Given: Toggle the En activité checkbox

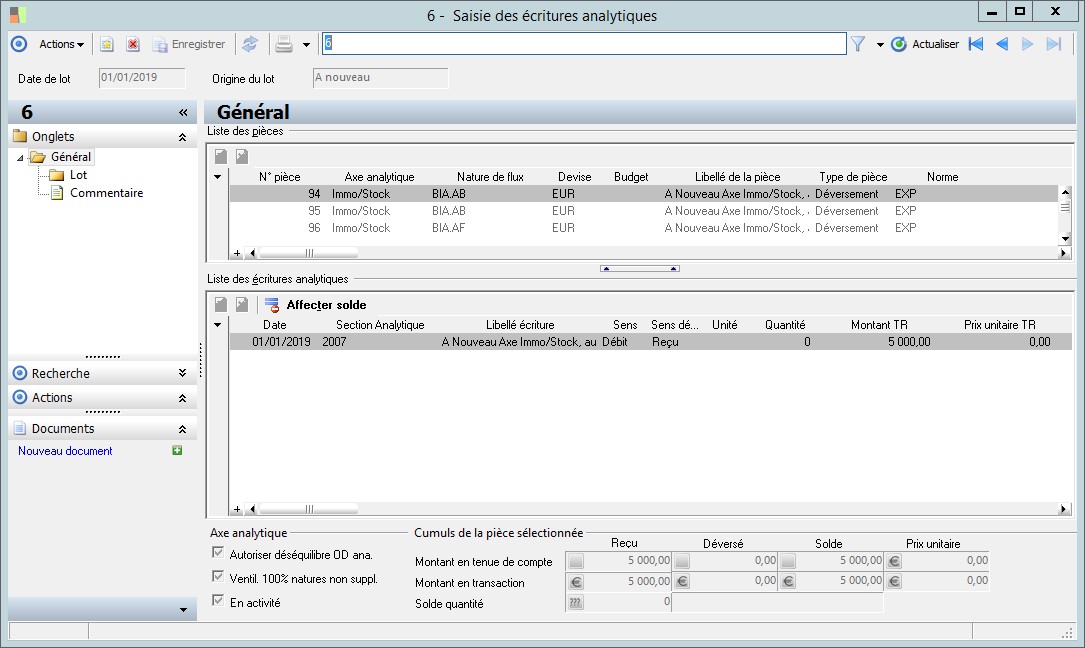Looking at the screenshot, I should click(x=218, y=601).
